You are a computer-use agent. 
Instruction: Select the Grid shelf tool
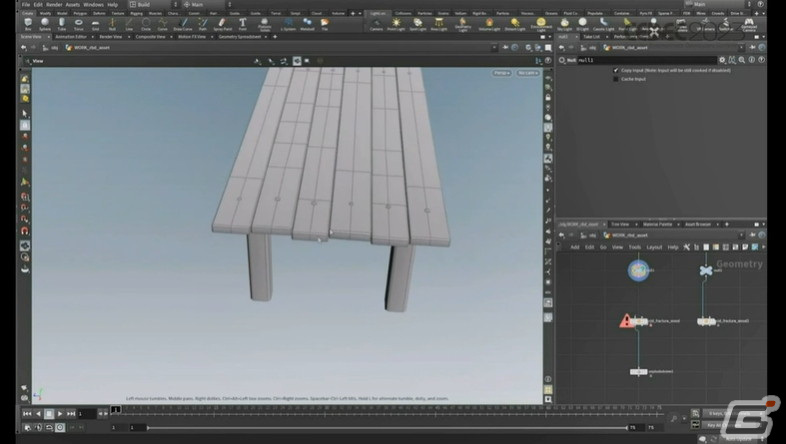click(95, 24)
